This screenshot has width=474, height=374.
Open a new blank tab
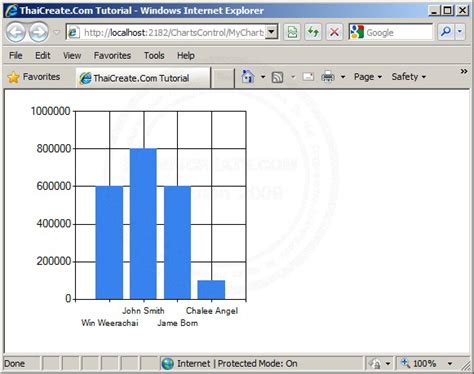pos(223,78)
